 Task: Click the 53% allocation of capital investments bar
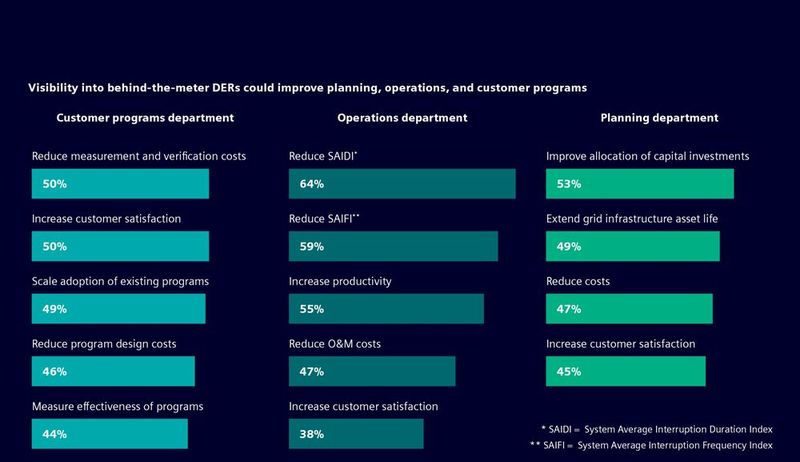(x=640, y=184)
